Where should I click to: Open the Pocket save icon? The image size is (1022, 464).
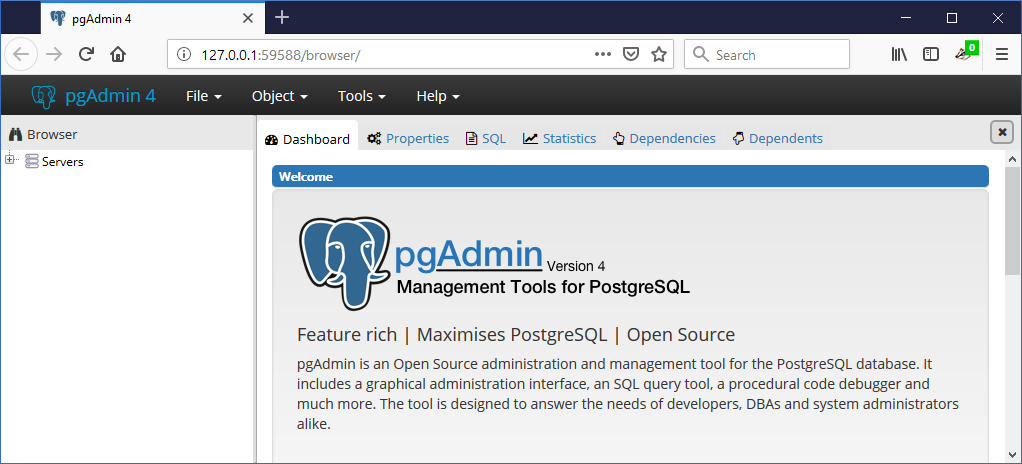630,54
